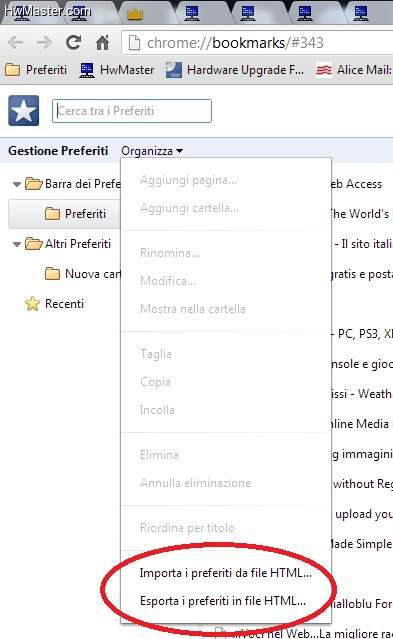Switch to the tab with the crown icon
This screenshot has height=639, width=393.
point(135,14)
